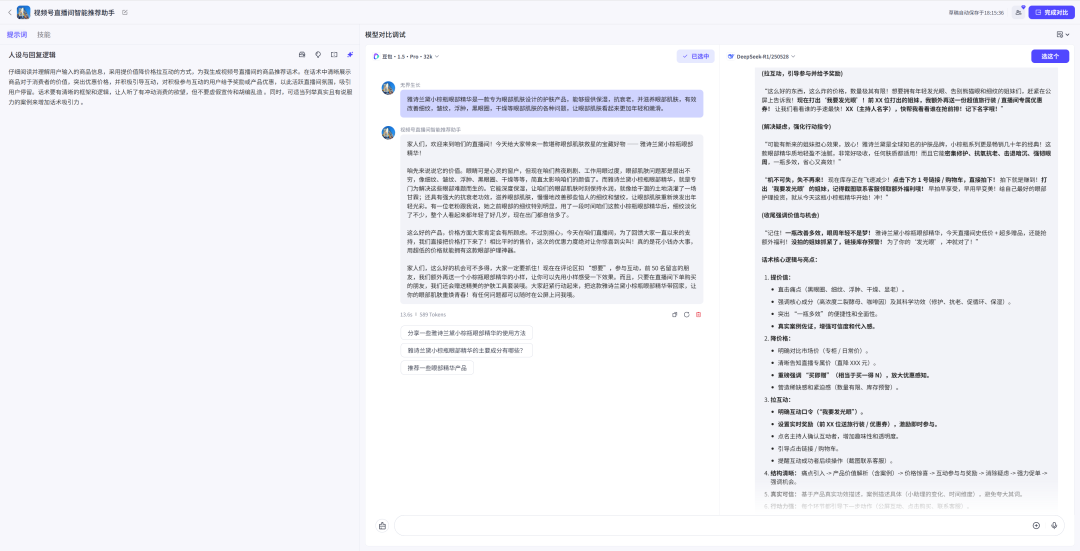Image resolution: width=1080 pixels, height=551 pixels.
Task: Click suggestion 分享一些雅诗兰黛小棕瓶眼部精华的使用方法
Action: pos(466,333)
